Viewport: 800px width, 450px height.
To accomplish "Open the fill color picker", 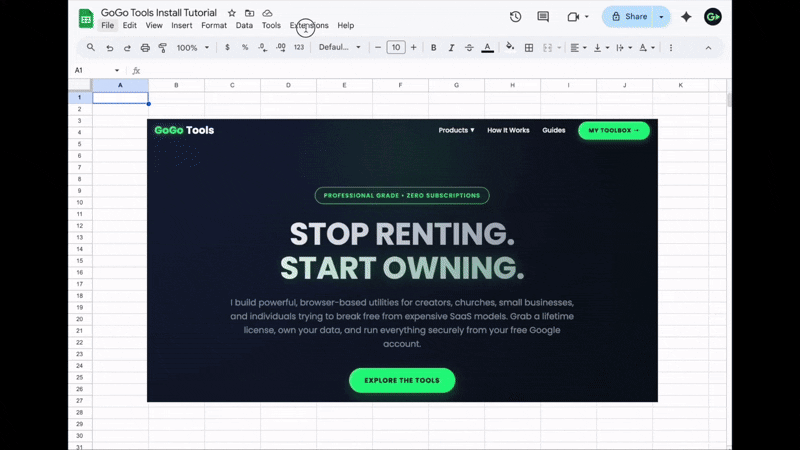I will [x=510, y=47].
